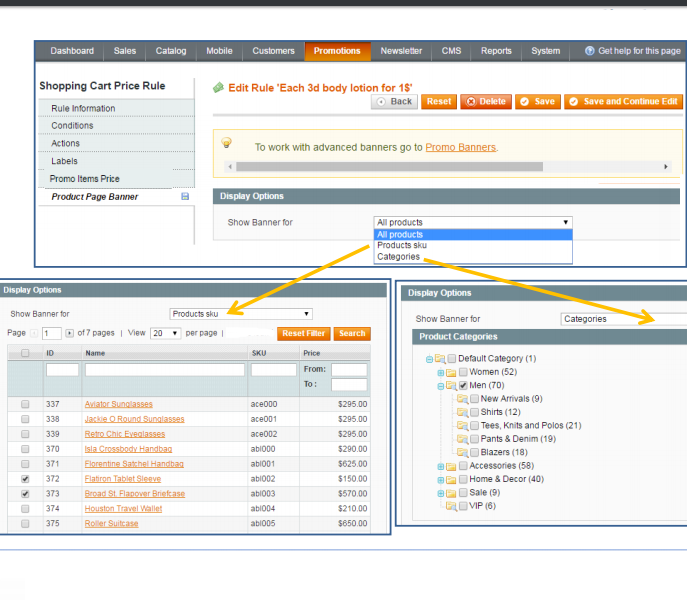Click the previous page arrow in the product grid
The height and width of the screenshot is (600, 687).
click(34, 333)
